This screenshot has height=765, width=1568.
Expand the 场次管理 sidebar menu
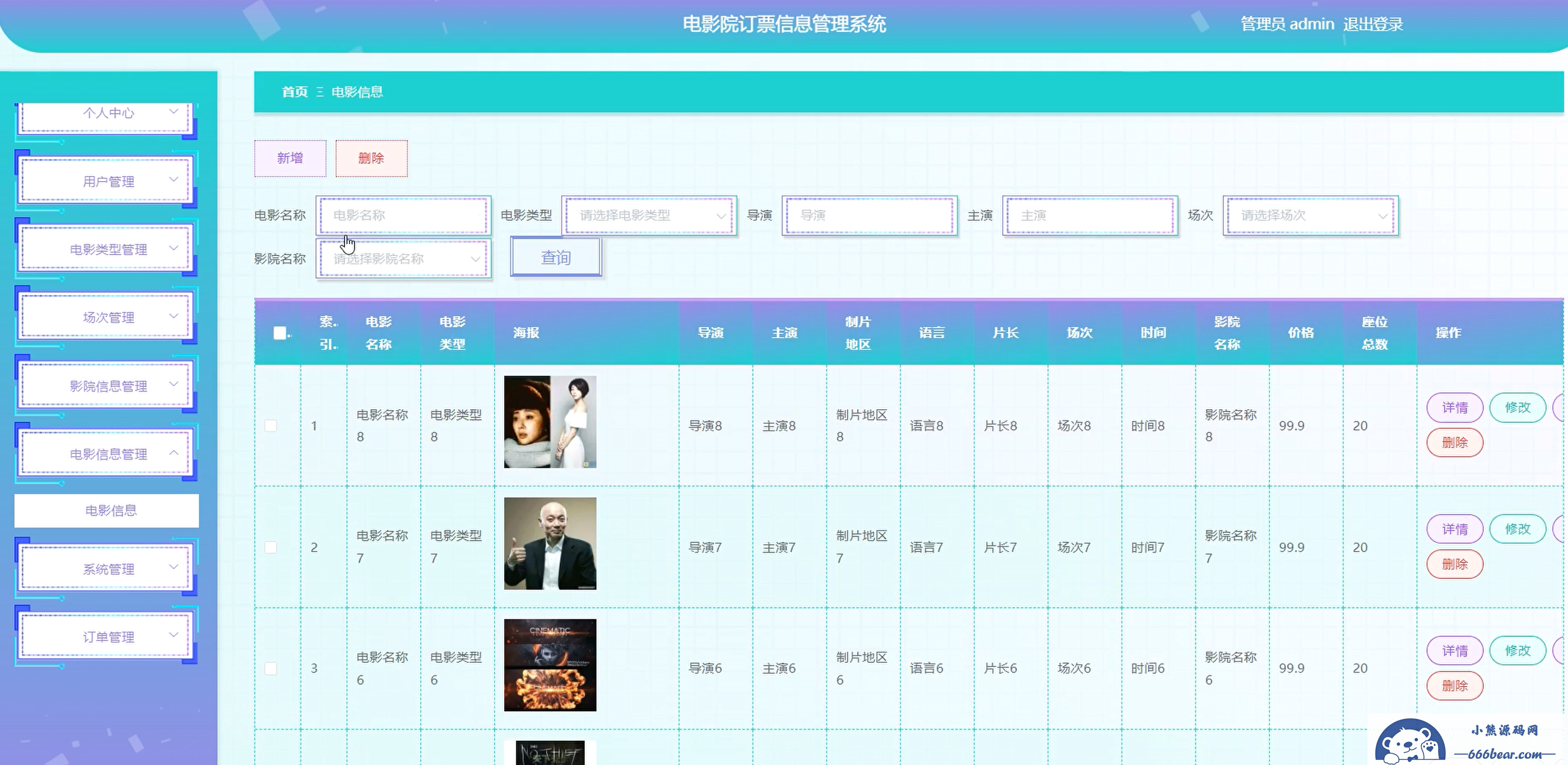[x=106, y=317]
